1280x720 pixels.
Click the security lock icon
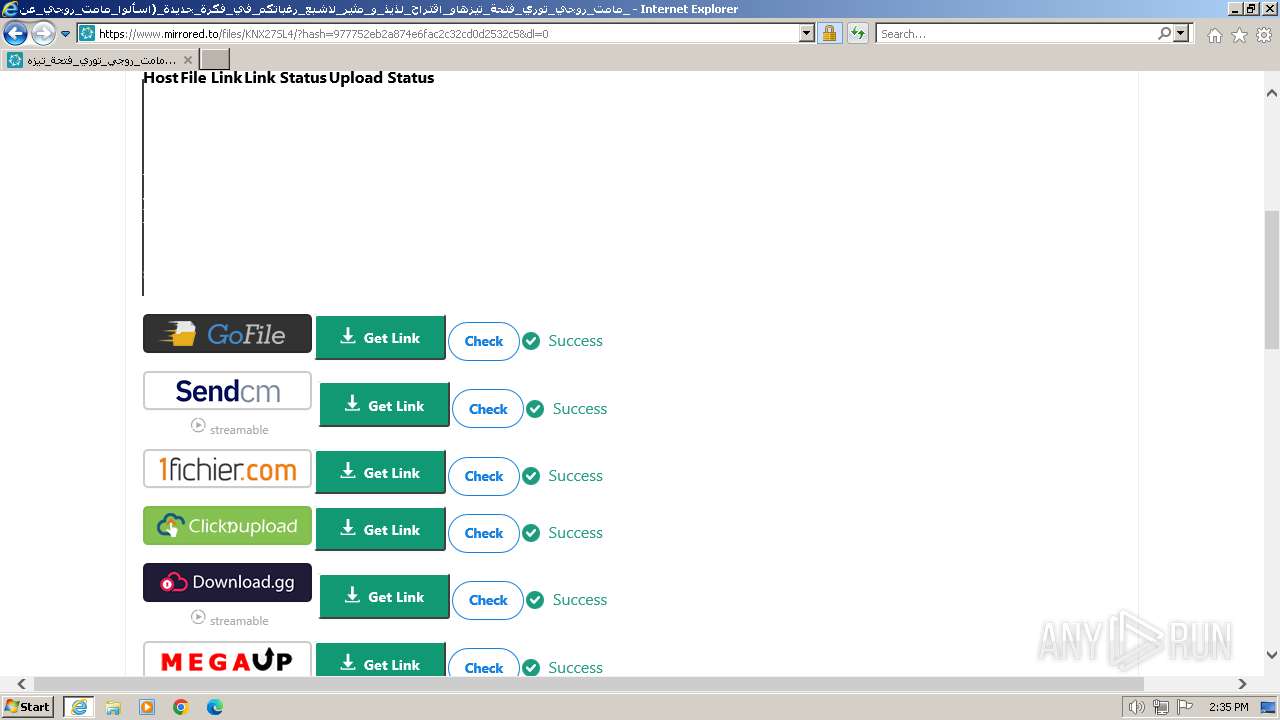(x=829, y=33)
